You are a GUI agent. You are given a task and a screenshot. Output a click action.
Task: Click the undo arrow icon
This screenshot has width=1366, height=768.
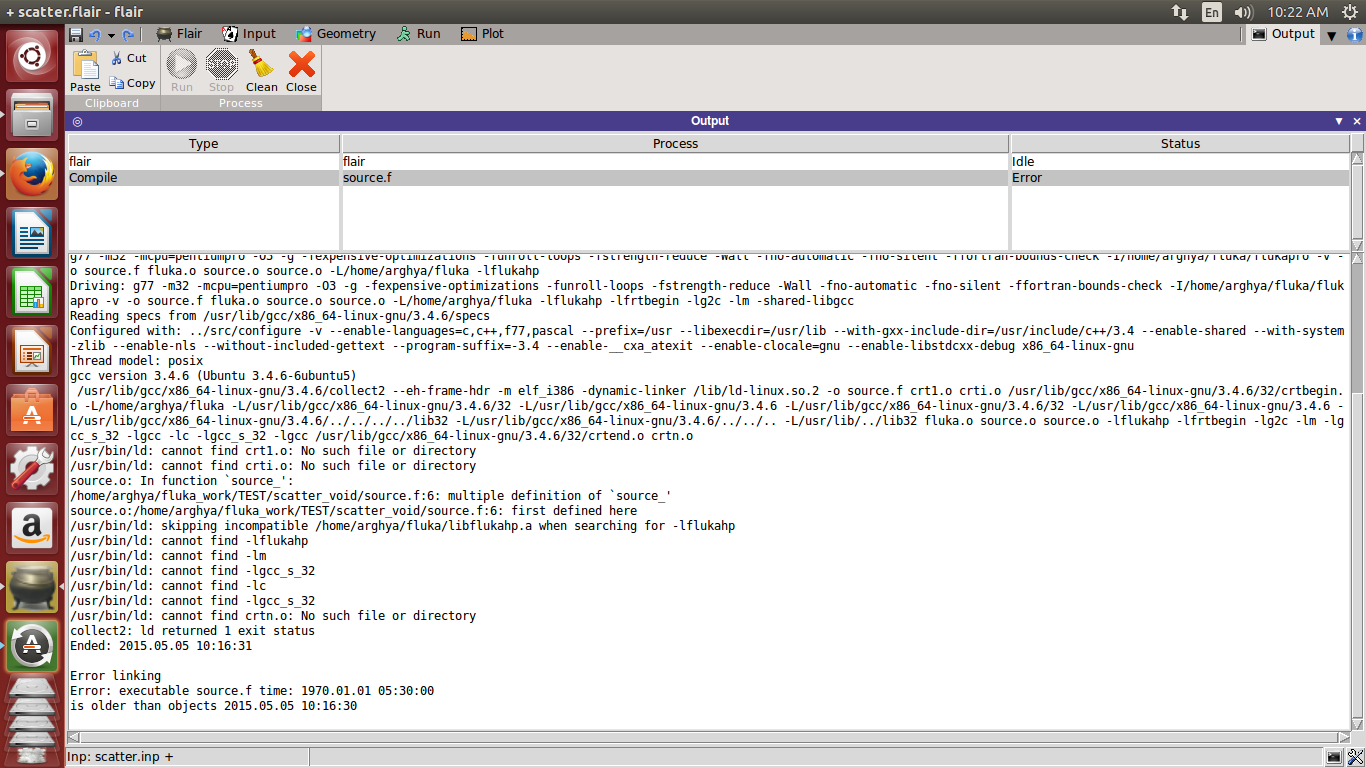click(94, 34)
